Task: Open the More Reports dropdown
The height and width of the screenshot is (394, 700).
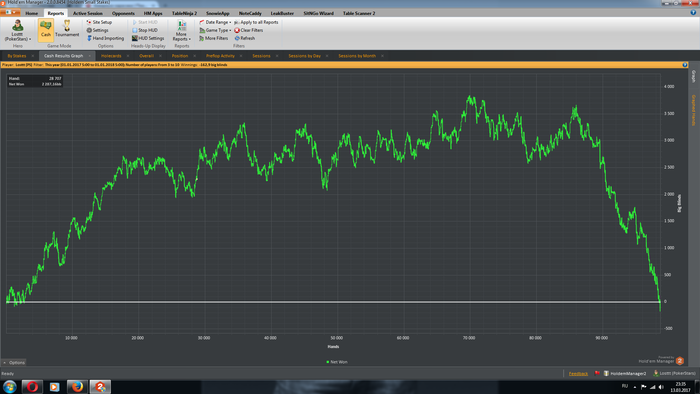Action: 181,30
